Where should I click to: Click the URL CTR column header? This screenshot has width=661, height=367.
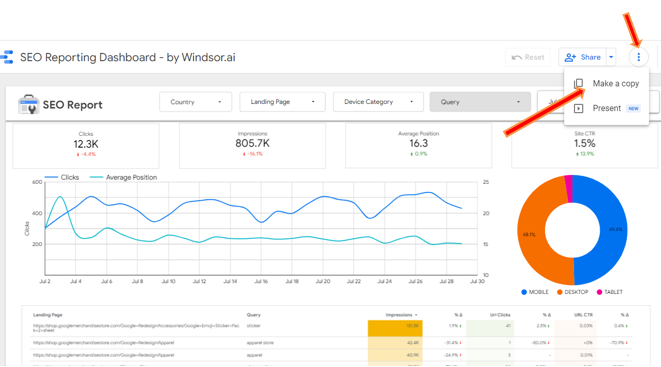click(x=583, y=315)
